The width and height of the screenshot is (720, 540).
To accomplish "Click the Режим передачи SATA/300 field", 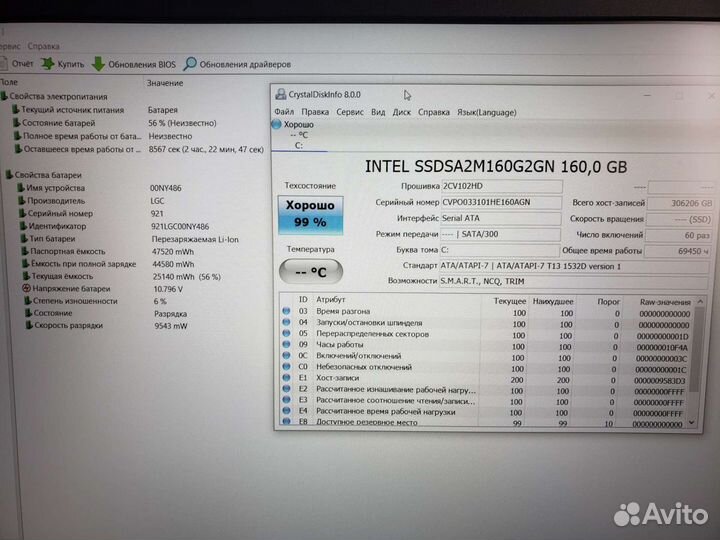I will click(500, 234).
